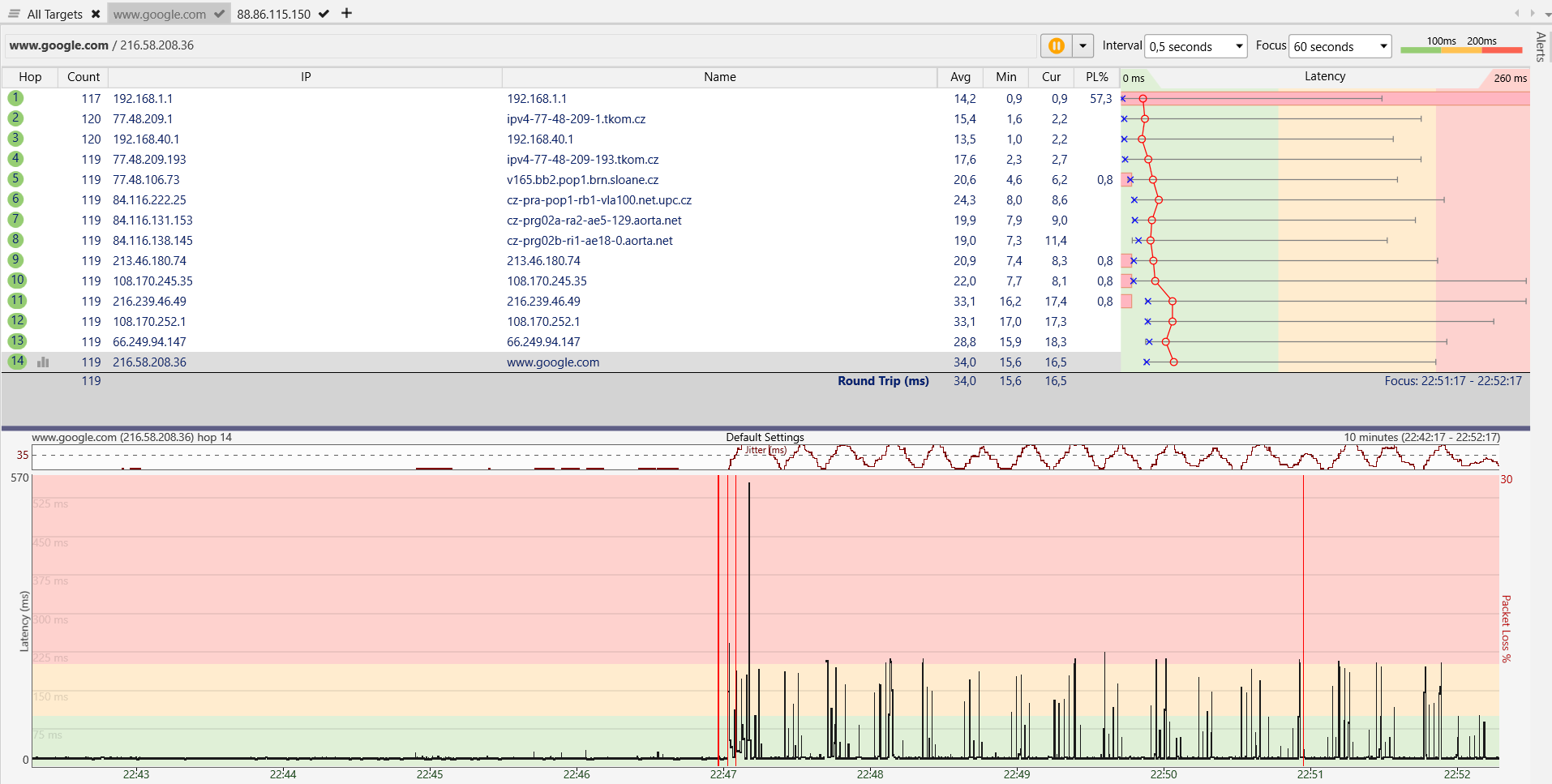
Task: Click the PL% column header
Action: pos(1096,77)
